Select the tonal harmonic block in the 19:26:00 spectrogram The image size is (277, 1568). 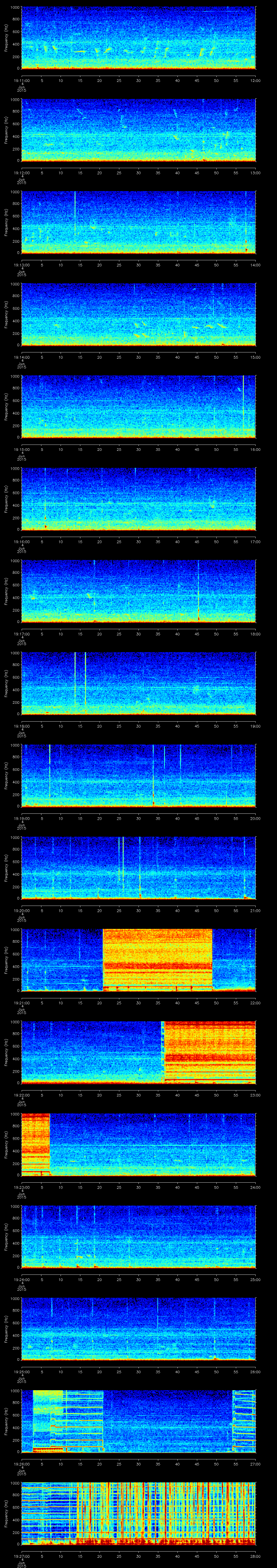coord(68,1421)
